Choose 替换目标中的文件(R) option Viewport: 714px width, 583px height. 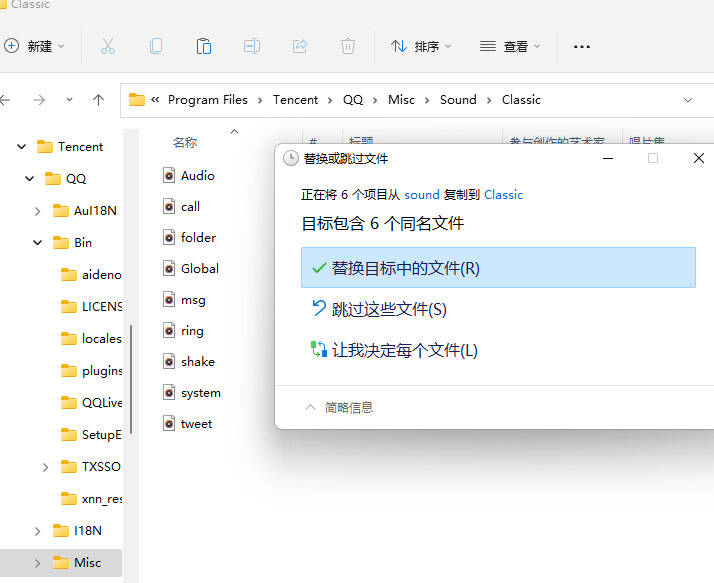[x=498, y=267]
